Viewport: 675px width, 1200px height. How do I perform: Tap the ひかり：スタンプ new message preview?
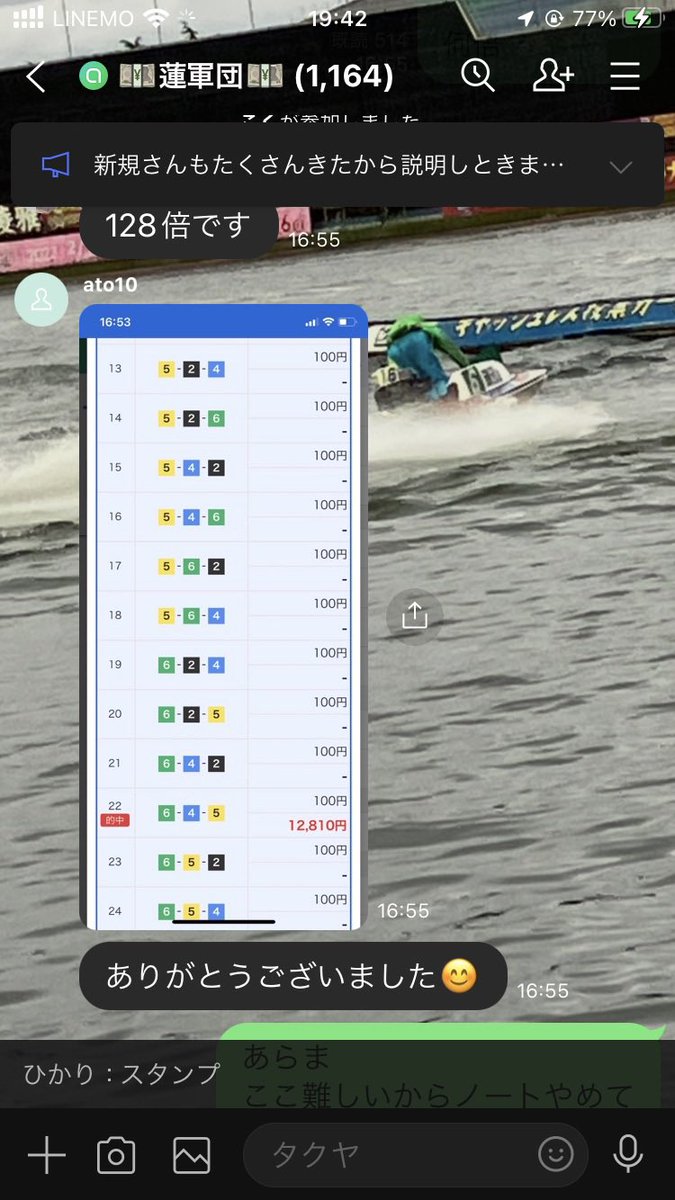click(121, 1074)
